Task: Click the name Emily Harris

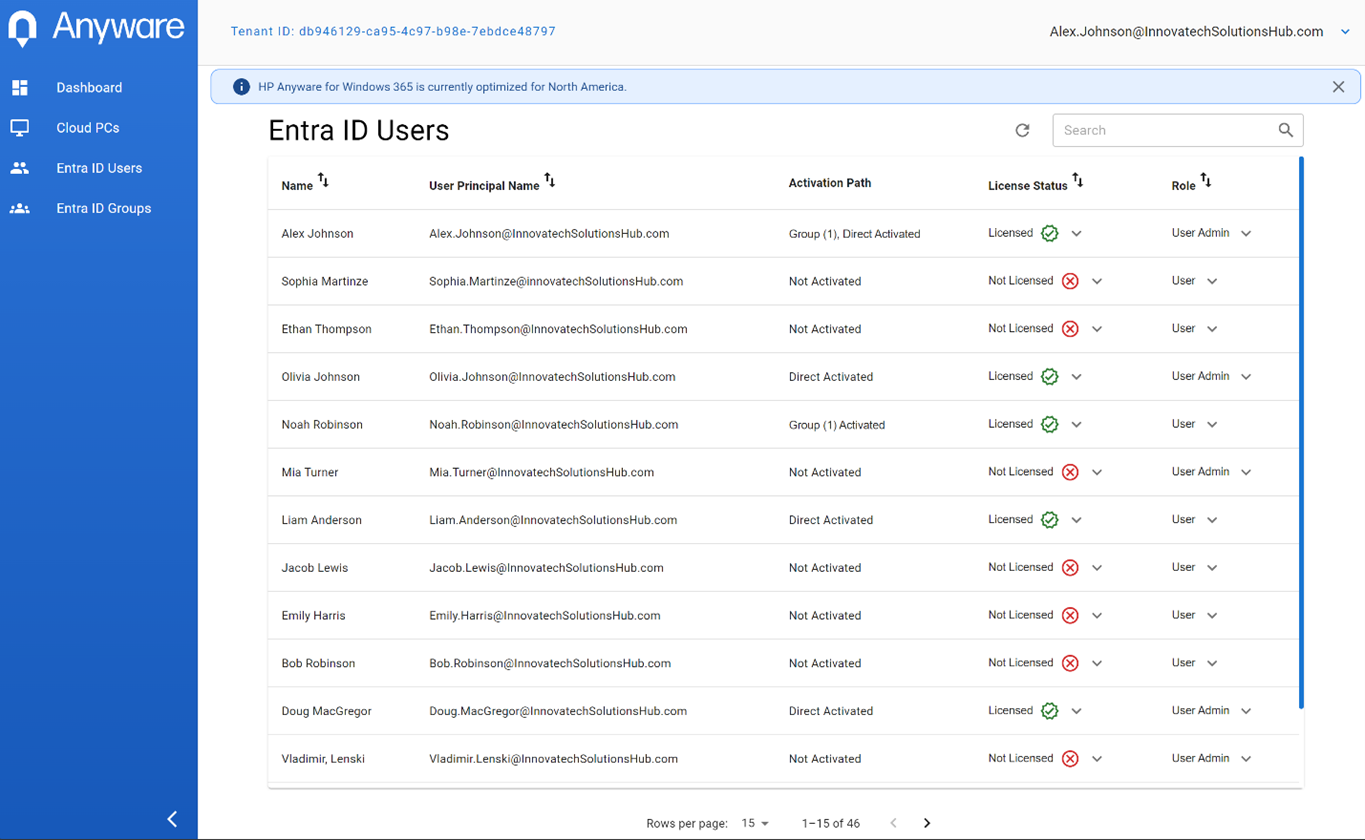Action: coord(313,616)
